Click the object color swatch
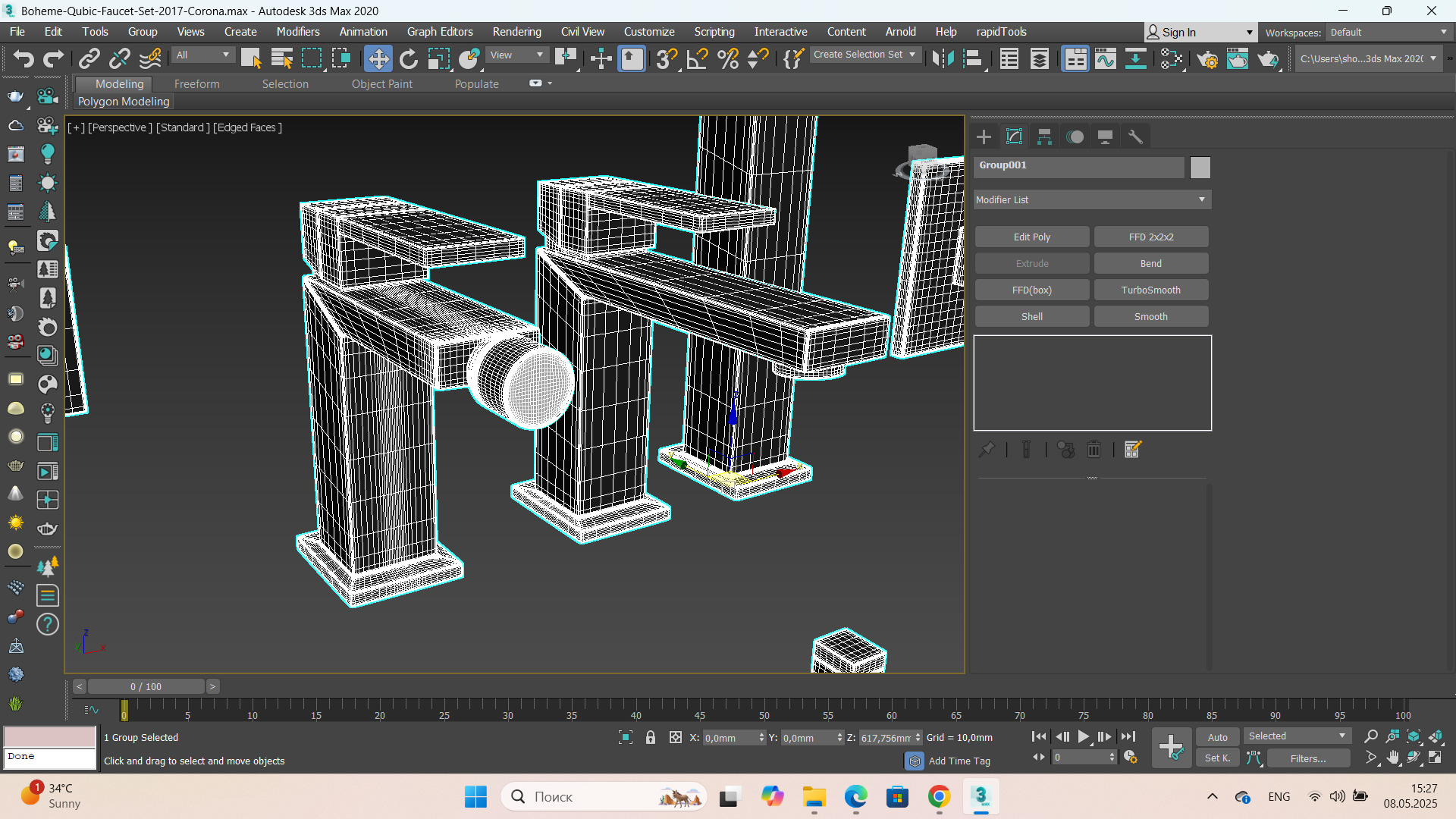 (1200, 167)
